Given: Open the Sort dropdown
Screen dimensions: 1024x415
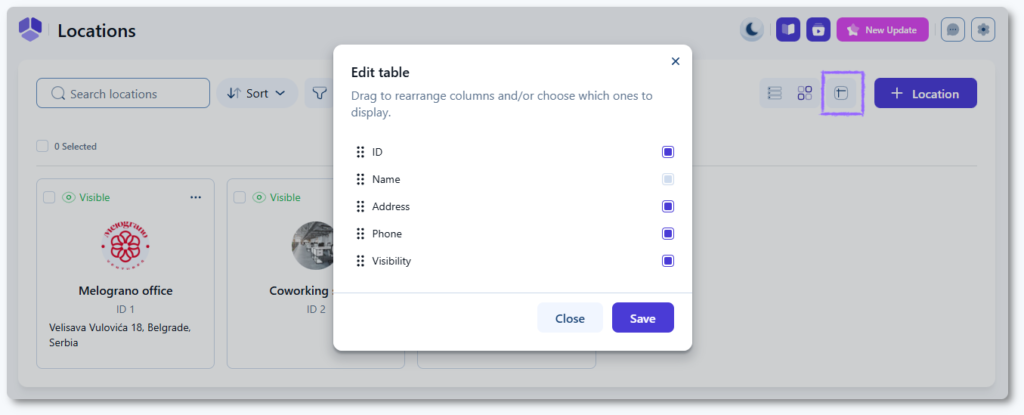Looking at the screenshot, I should click(x=257, y=94).
